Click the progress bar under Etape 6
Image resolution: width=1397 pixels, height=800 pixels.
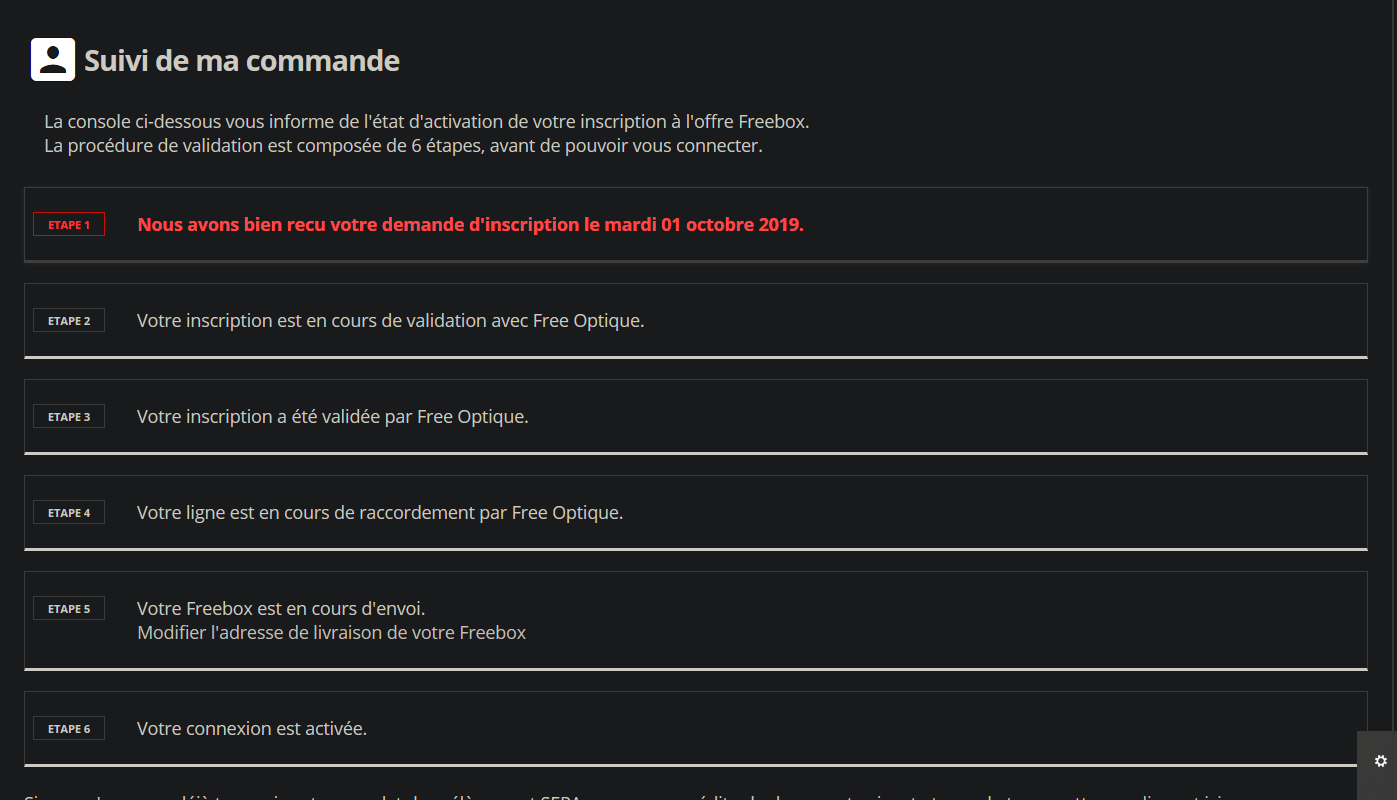(x=695, y=764)
